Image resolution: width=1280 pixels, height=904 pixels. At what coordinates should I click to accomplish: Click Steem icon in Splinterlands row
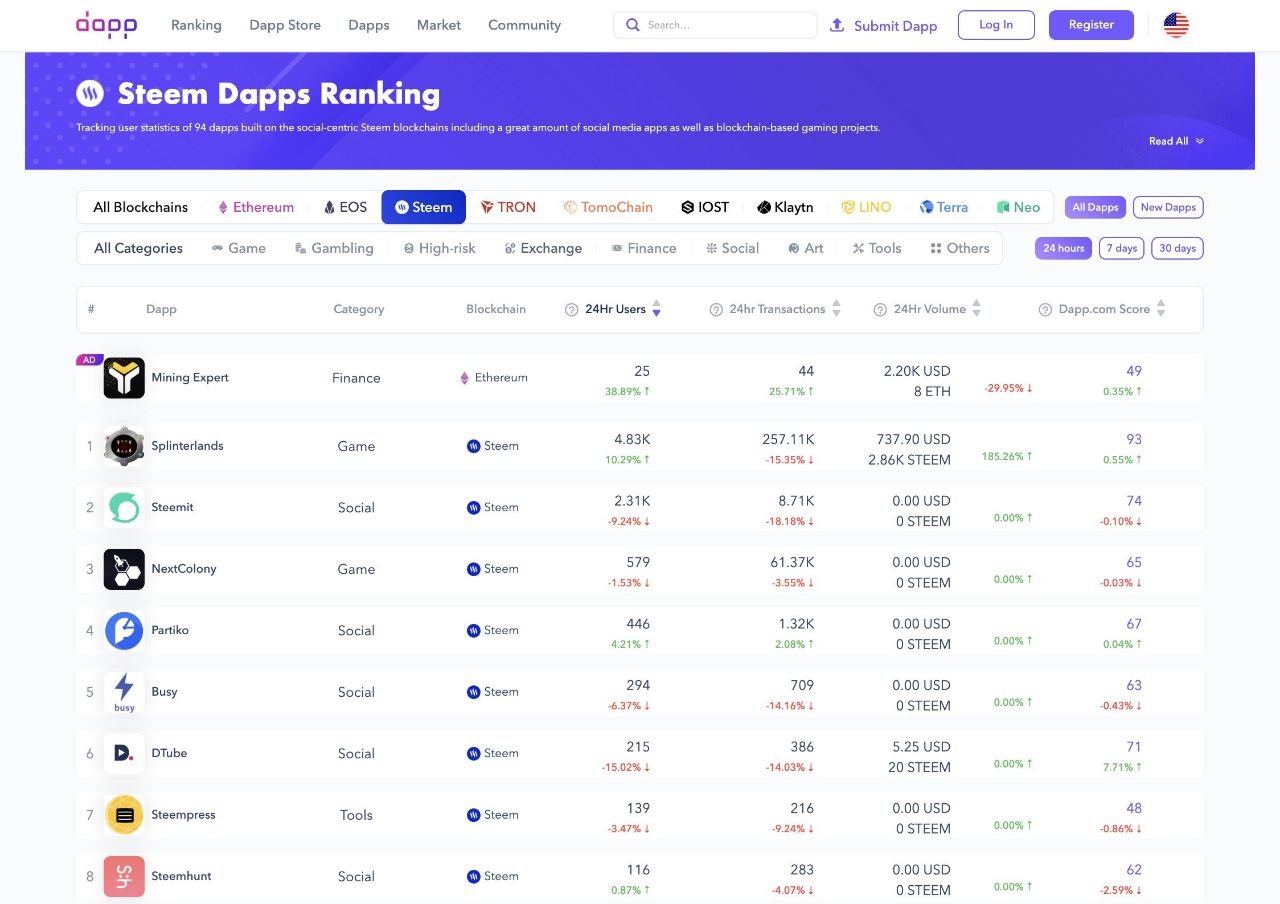474,446
